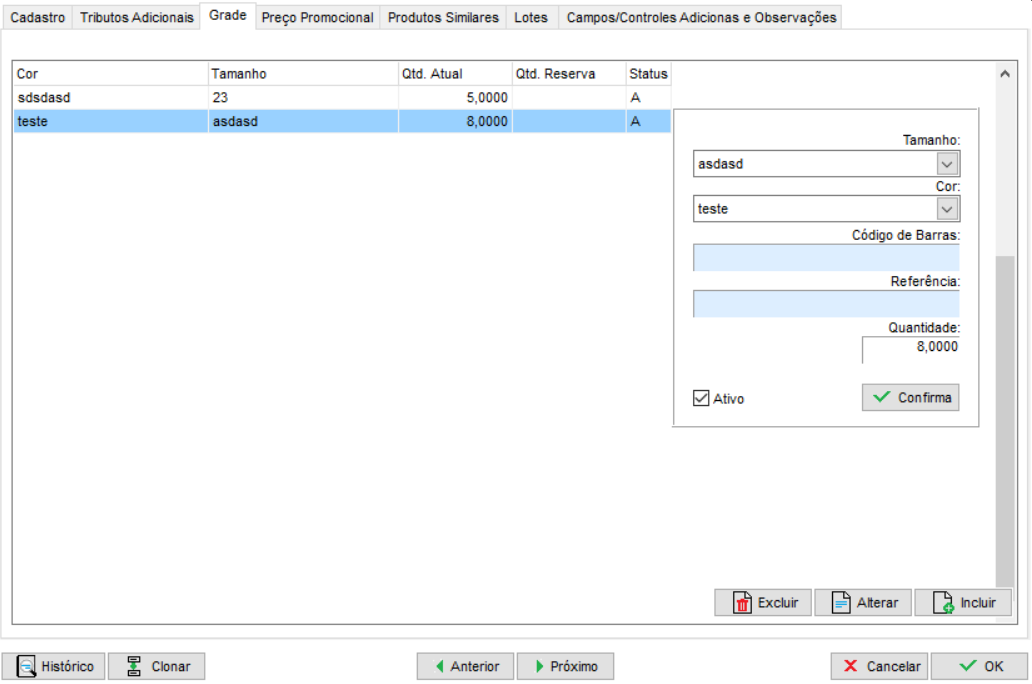Click the red X icon on Cancelar

pyautogui.click(x=850, y=666)
